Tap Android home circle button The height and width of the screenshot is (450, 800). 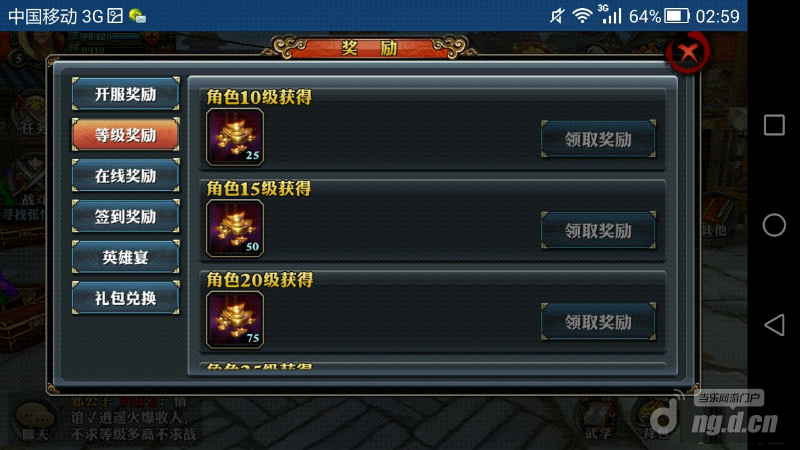point(774,225)
